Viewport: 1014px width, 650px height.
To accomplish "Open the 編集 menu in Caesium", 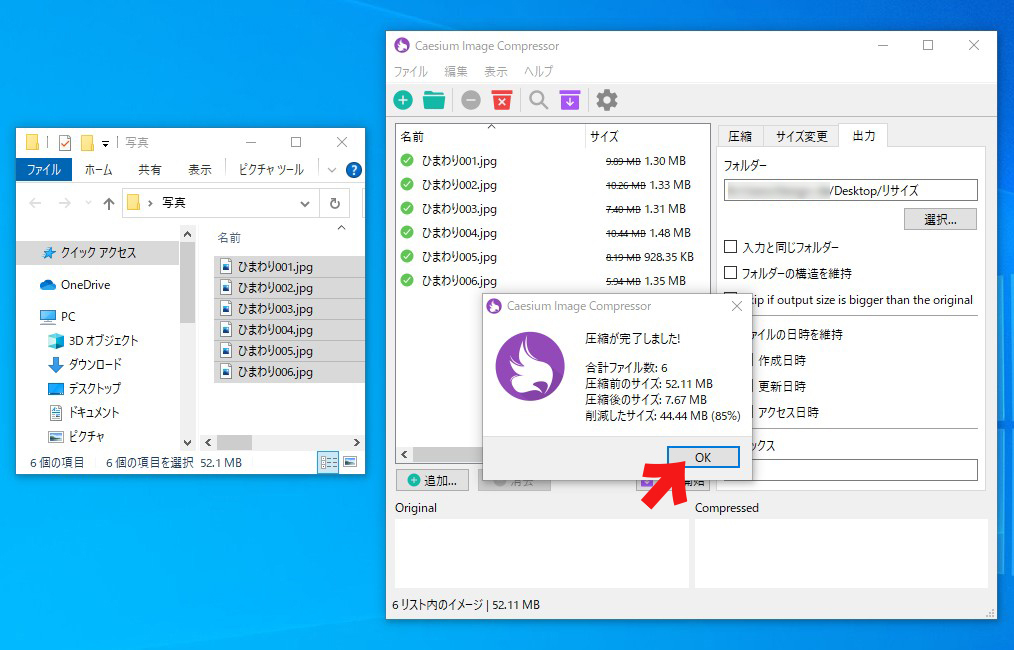I will [x=456, y=71].
